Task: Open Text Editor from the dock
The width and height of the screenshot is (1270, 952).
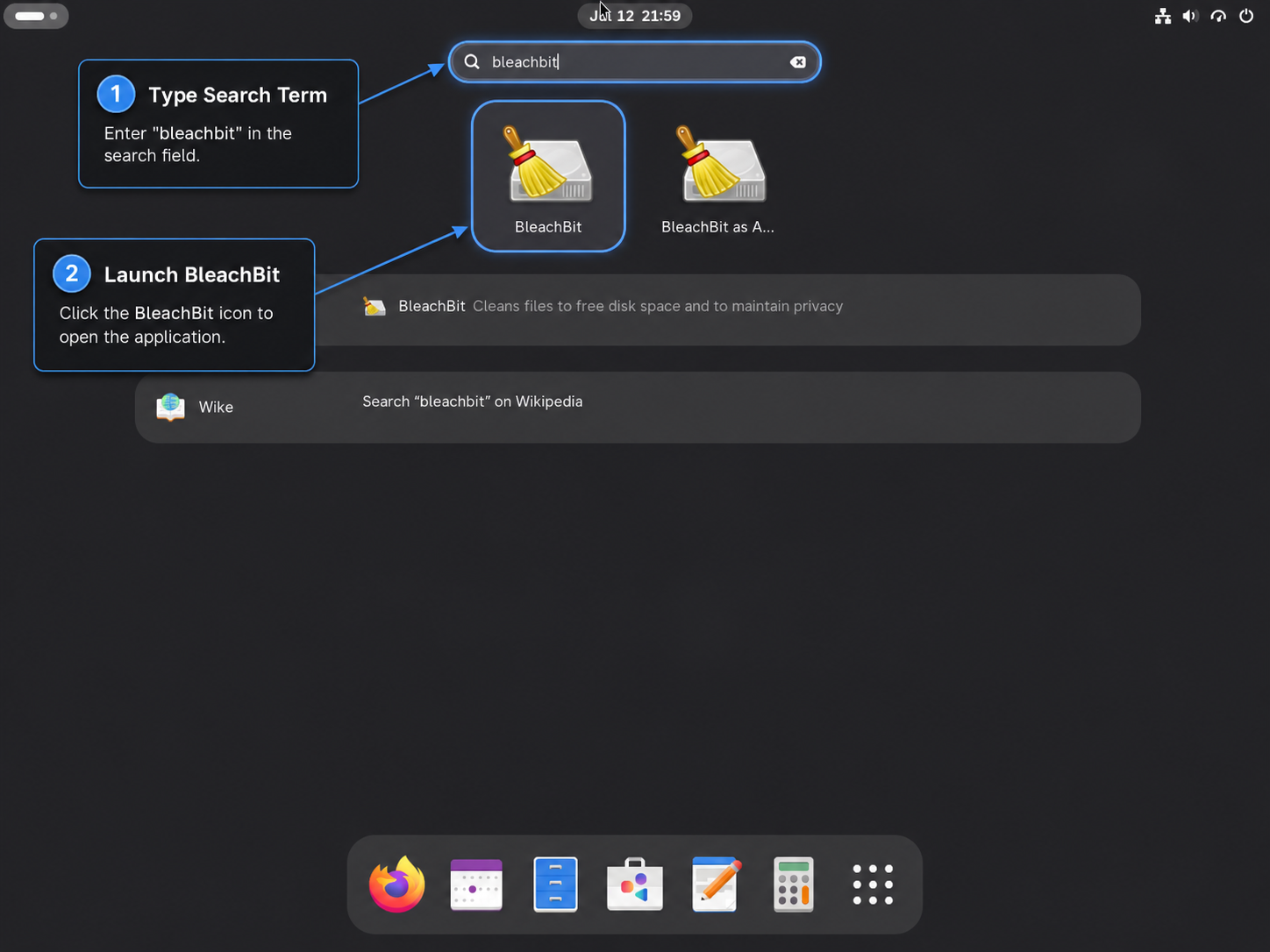Action: [x=715, y=885]
